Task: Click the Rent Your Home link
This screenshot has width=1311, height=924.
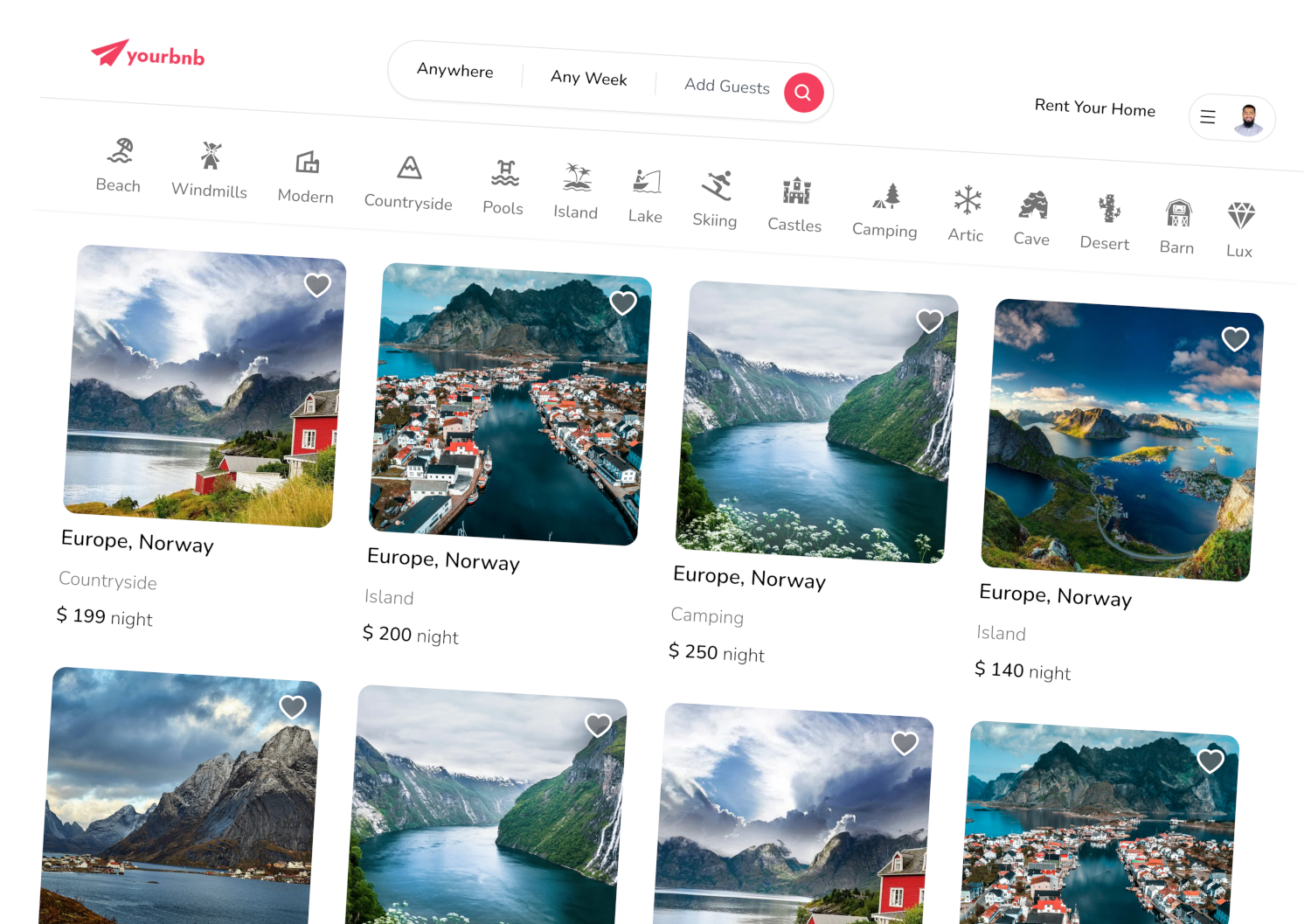Action: (x=1095, y=108)
